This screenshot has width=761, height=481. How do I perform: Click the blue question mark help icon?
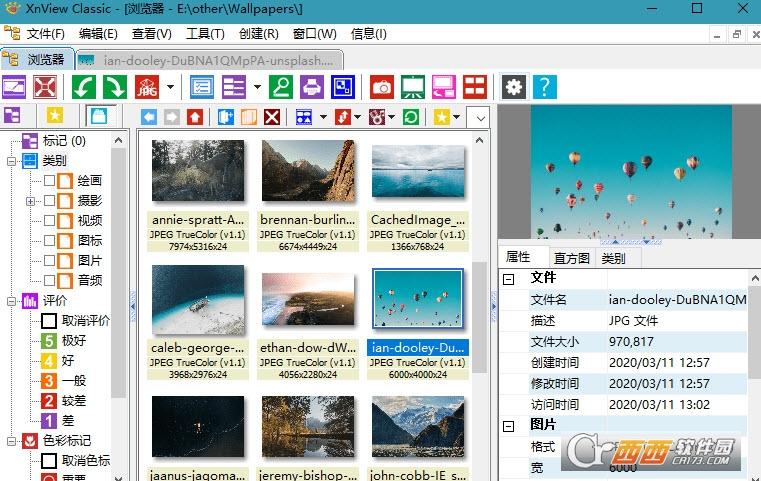pos(544,87)
